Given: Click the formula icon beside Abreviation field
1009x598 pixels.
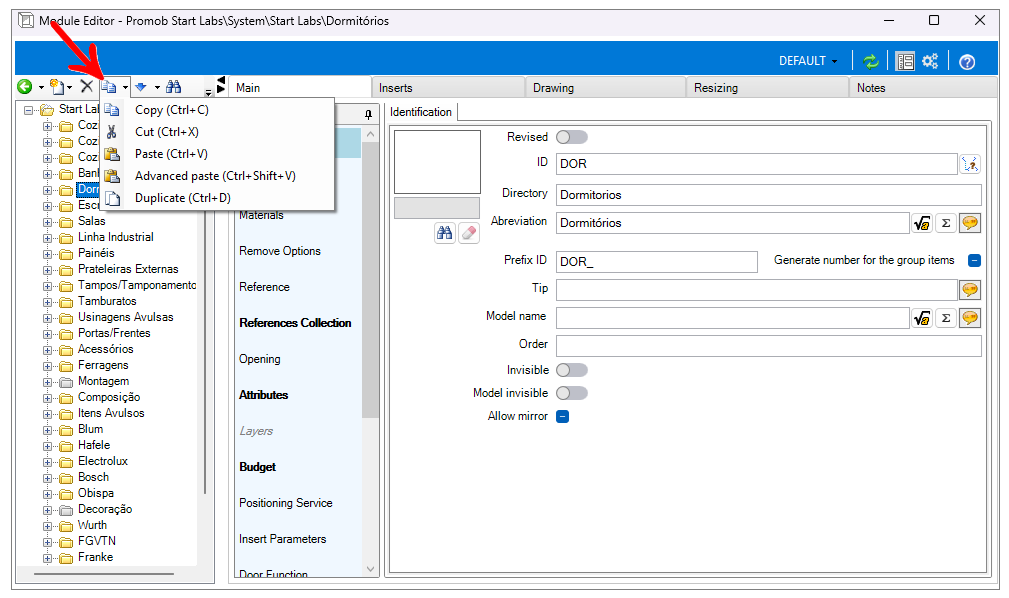Looking at the screenshot, I should point(922,223).
